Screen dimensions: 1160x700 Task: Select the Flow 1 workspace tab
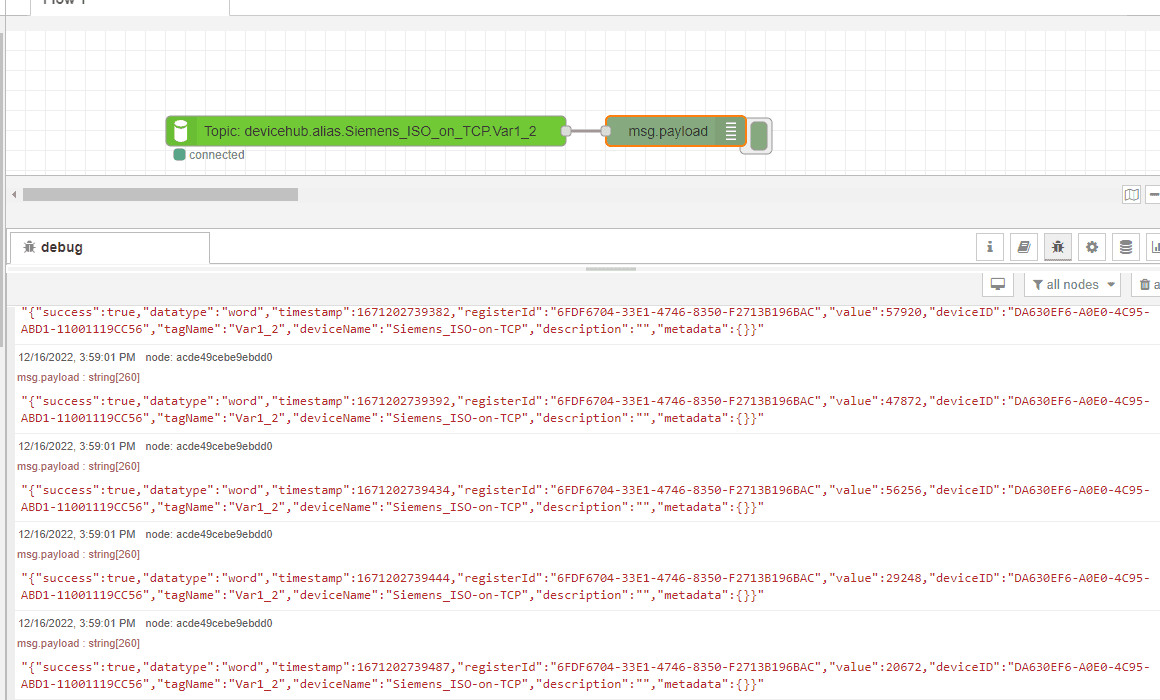(130, 5)
